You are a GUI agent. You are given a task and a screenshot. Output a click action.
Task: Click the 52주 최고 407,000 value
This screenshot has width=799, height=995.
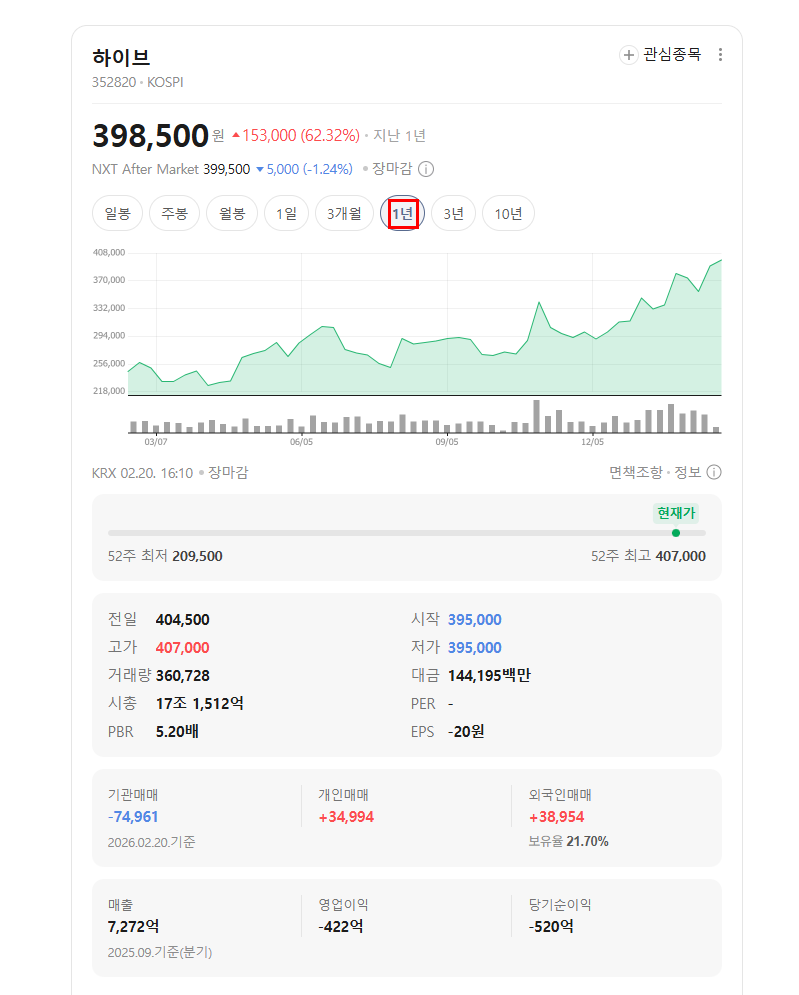click(680, 557)
